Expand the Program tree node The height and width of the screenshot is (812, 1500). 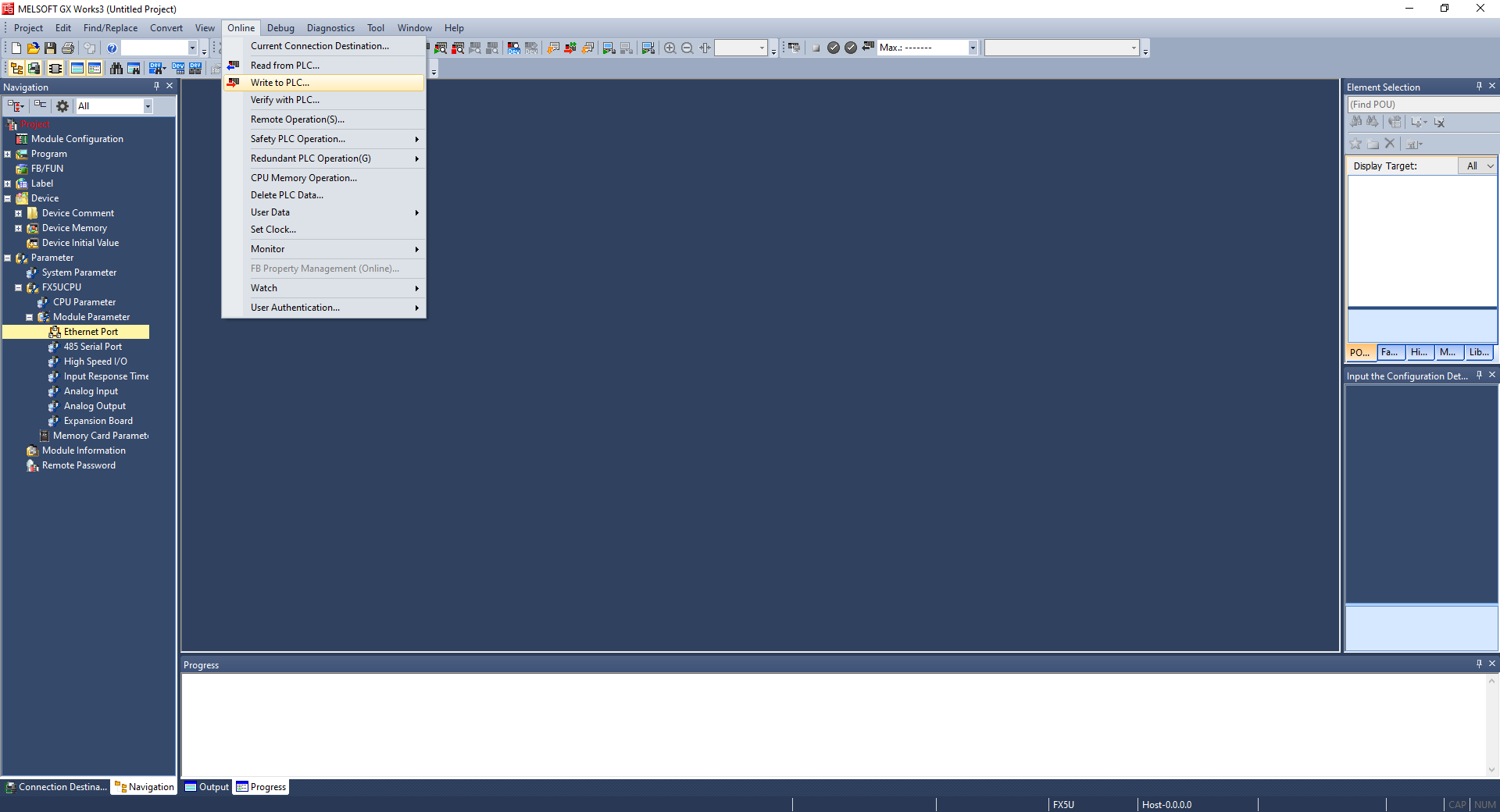point(8,155)
